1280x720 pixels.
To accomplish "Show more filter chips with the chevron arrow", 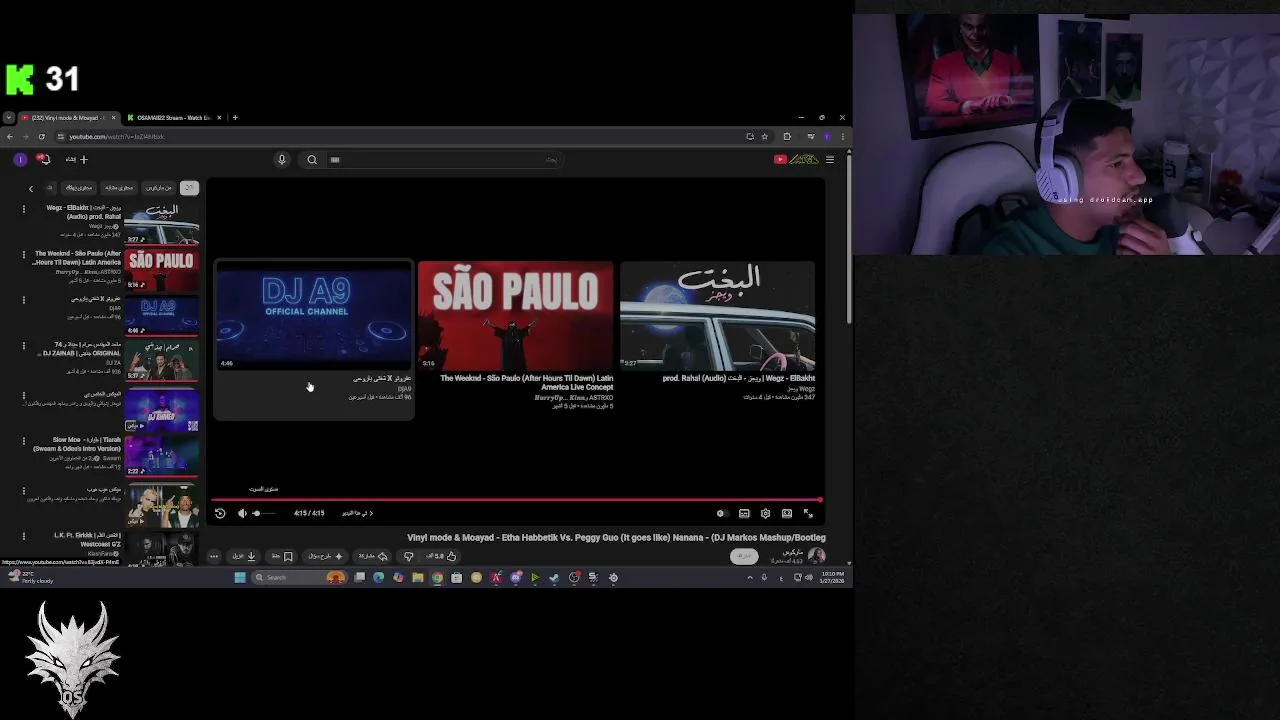I will pyautogui.click(x=30, y=188).
